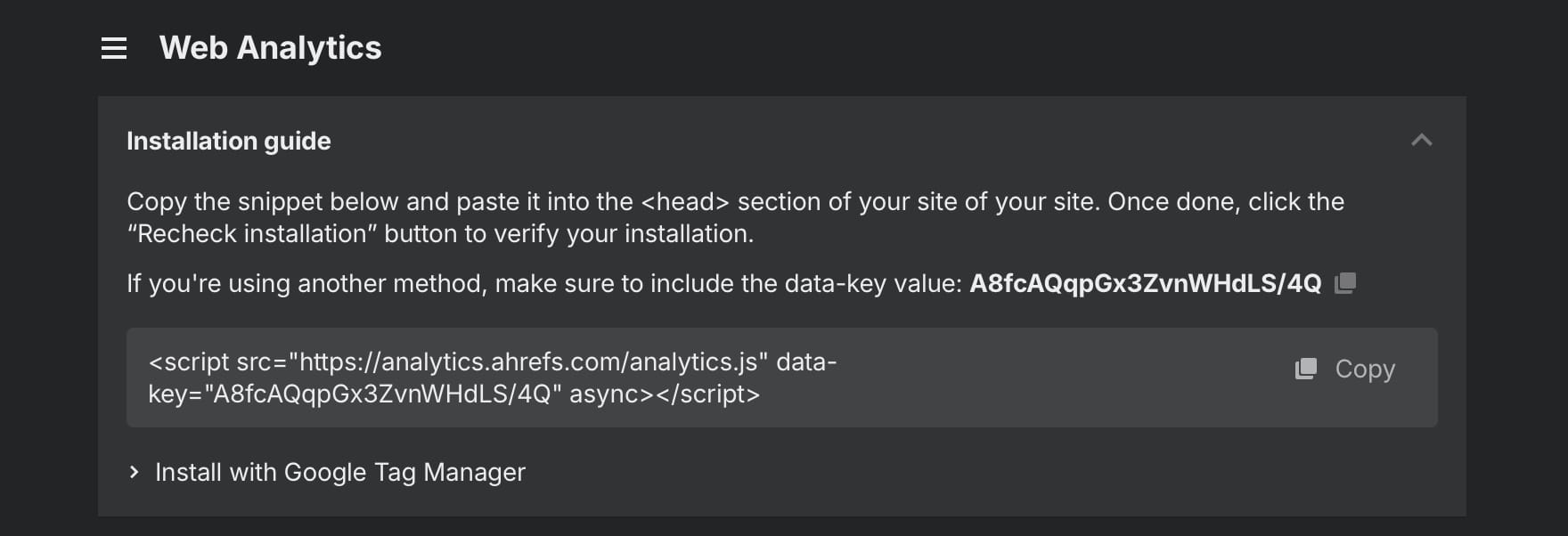This screenshot has width=1568, height=536.
Task: Click the key= value on snippet's second line
Action: click(x=383, y=394)
